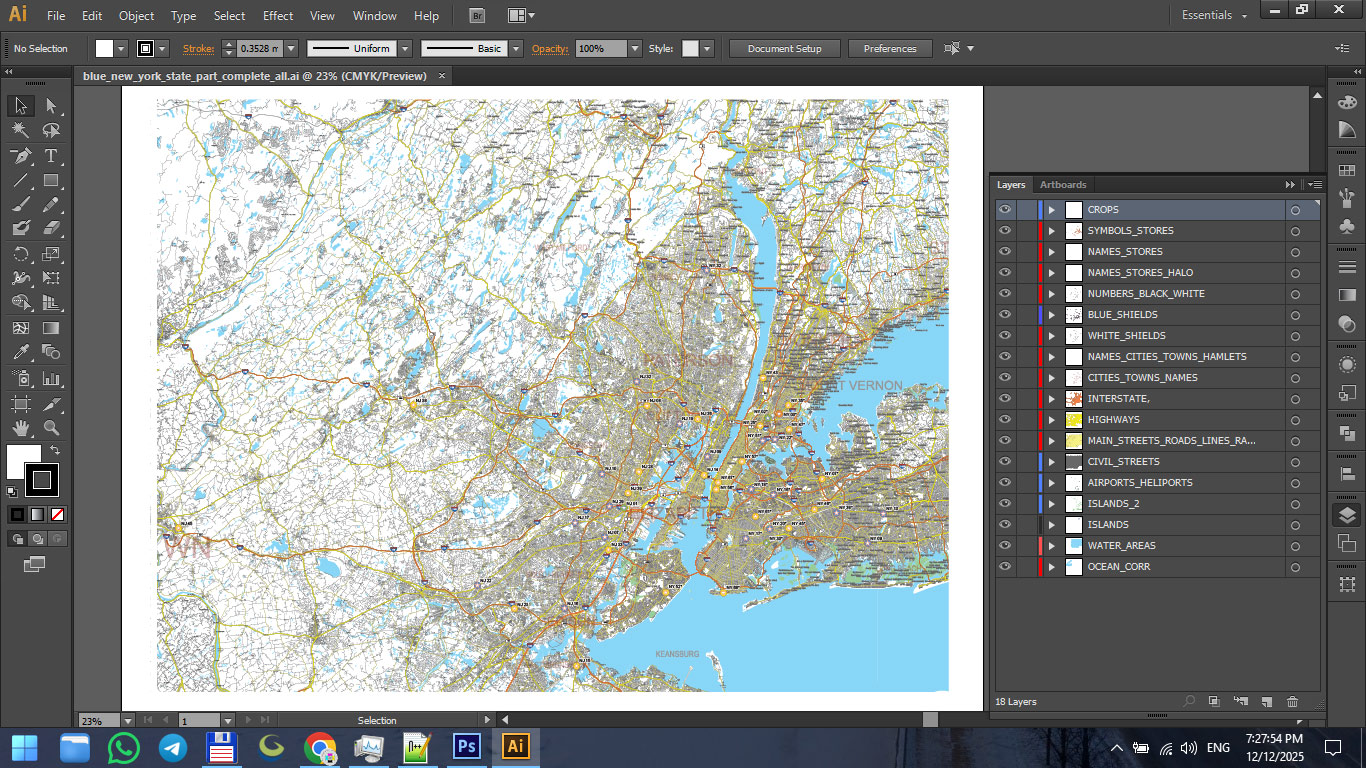
Task: Hide the HIGHWAYS layer
Action: click(1005, 420)
